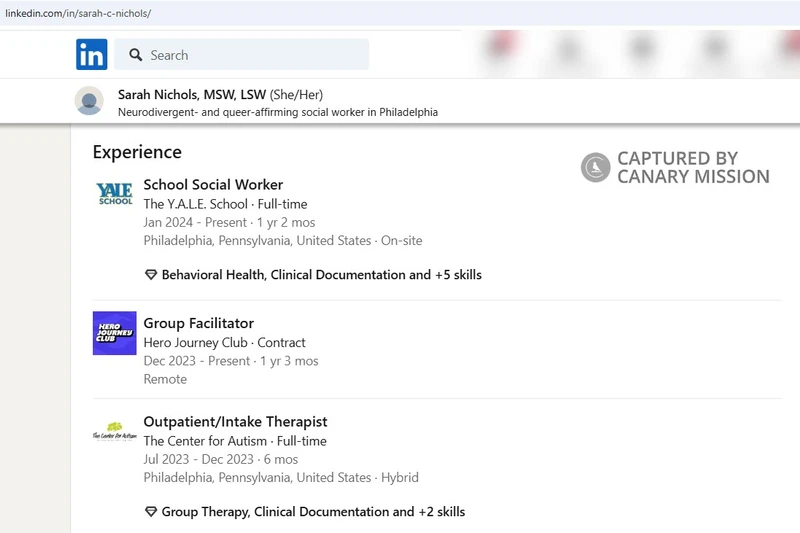The width and height of the screenshot is (800, 533).
Task: Open the Y.A.L.E. School company logo
Action: (114, 194)
